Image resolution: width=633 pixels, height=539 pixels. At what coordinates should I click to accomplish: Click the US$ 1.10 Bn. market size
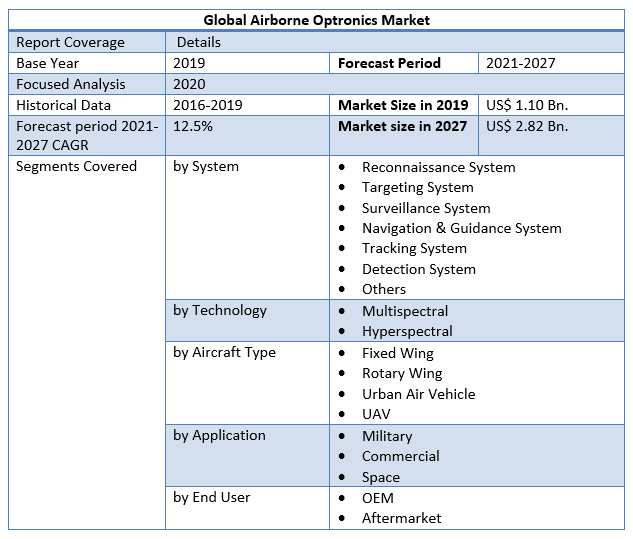(x=526, y=105)
